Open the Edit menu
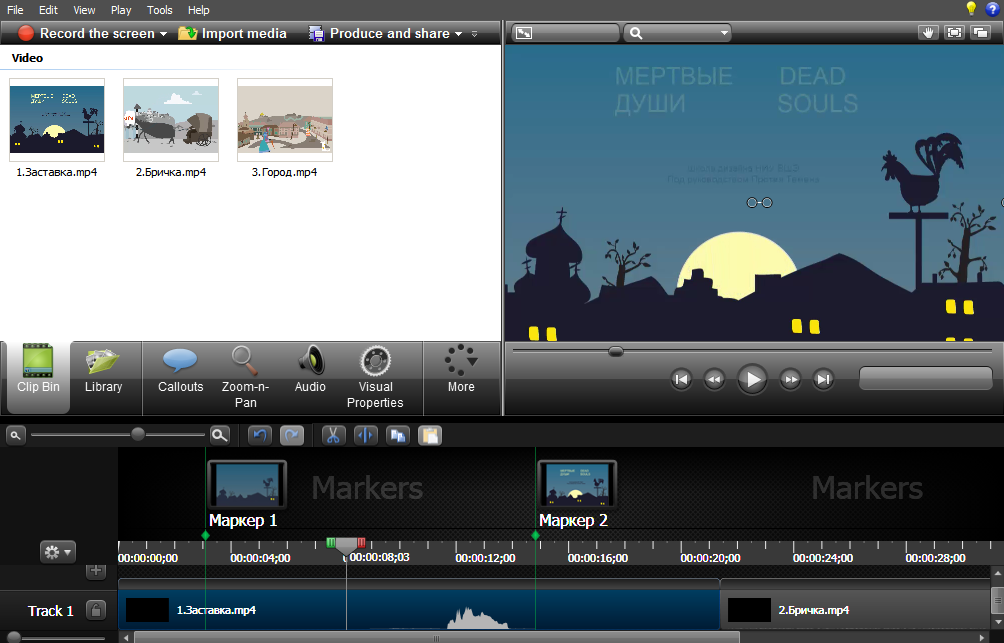 pyautogui.click(x=48, y=10)
